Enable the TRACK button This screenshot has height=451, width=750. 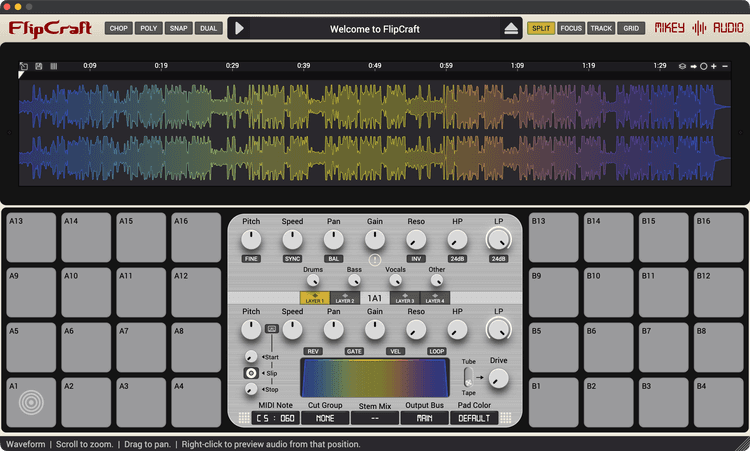click(x=601, y=28)
